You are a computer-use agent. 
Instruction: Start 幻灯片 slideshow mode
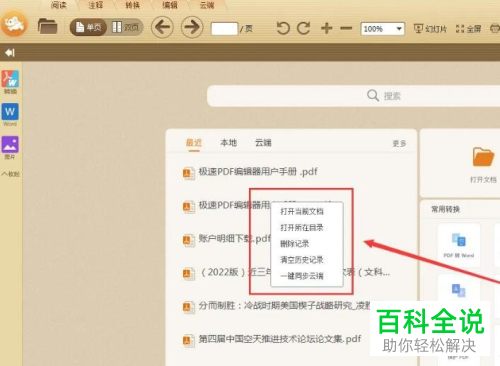430,29
